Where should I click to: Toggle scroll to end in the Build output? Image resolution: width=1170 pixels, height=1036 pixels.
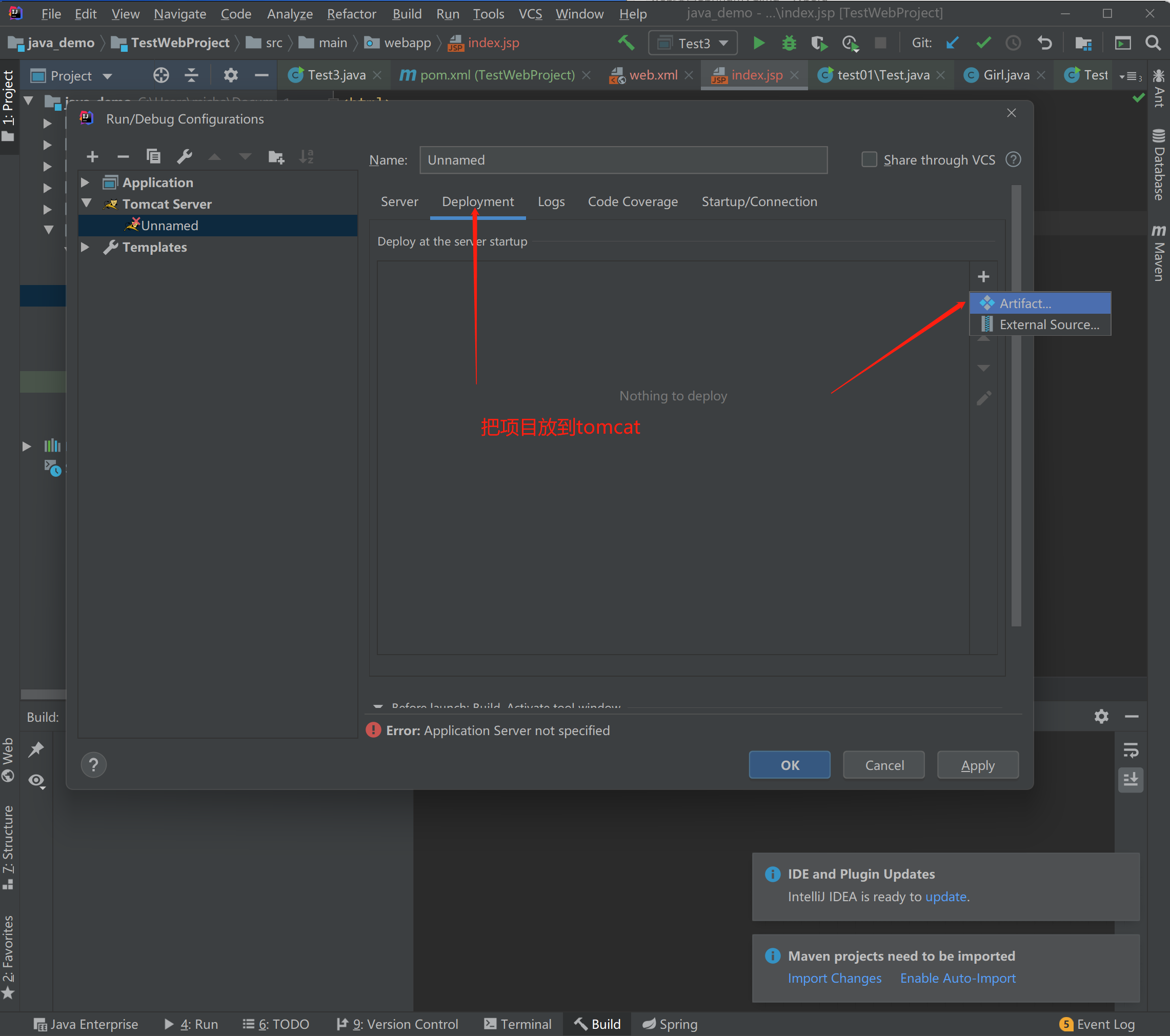point(1131,780)
